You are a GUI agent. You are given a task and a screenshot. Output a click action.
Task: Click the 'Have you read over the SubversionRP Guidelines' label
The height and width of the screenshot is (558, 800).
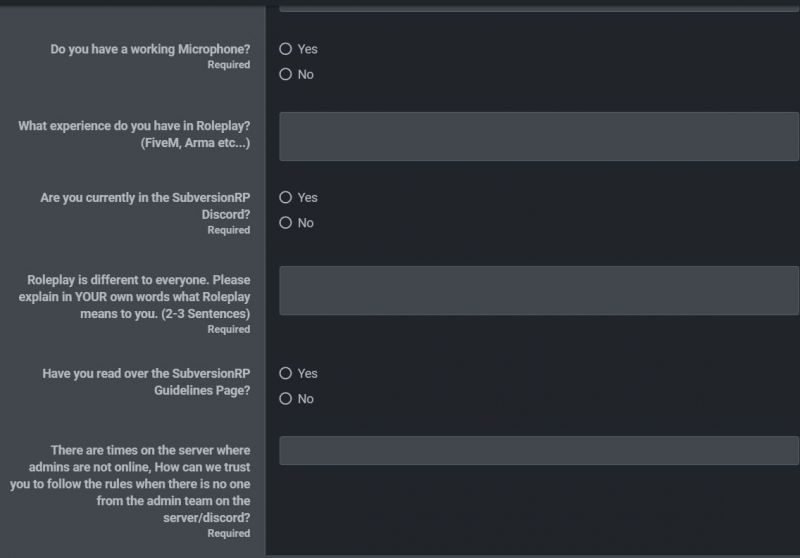pyautogui.click(x=146, y=382)
